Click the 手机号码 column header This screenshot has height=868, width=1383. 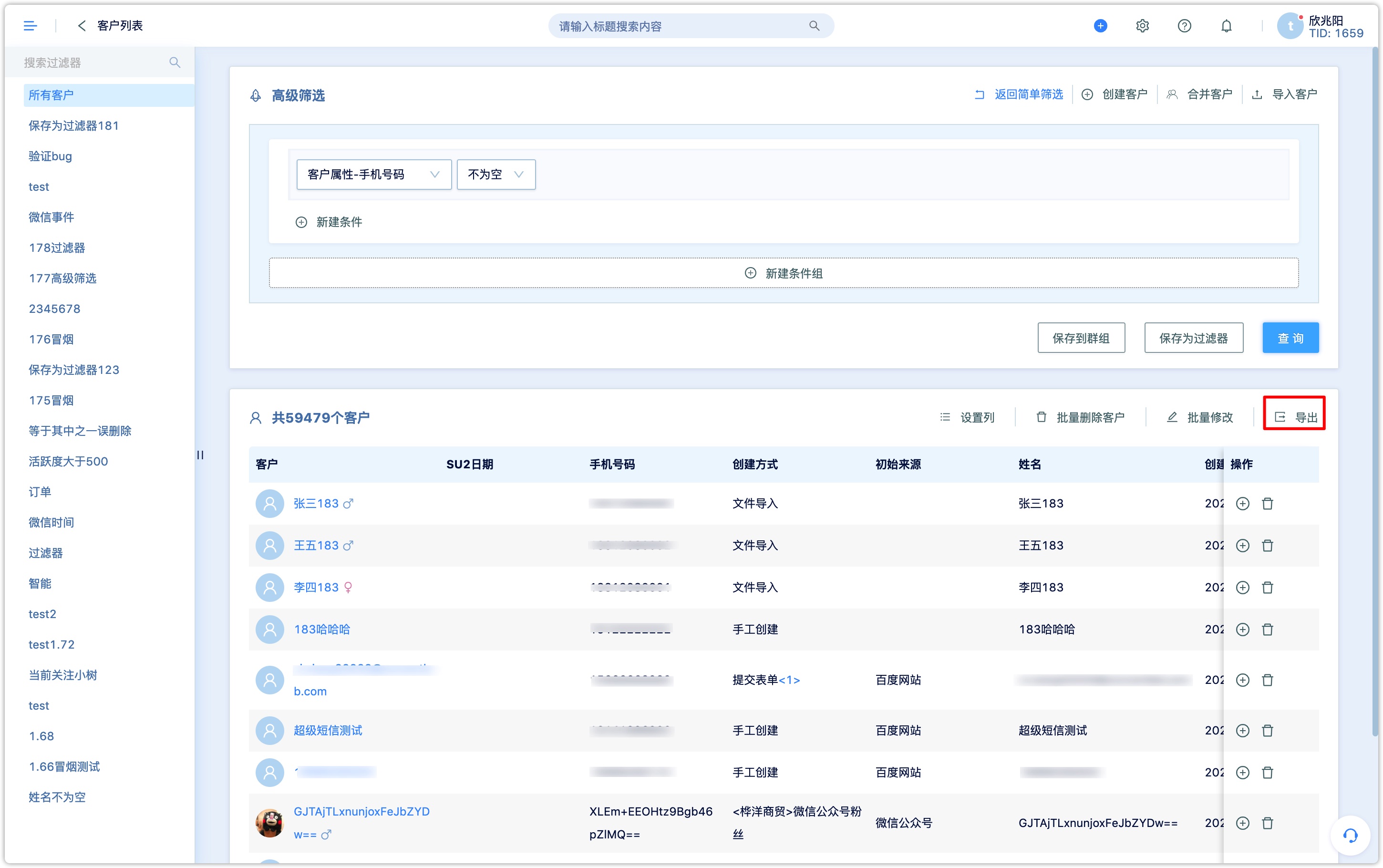612,465
